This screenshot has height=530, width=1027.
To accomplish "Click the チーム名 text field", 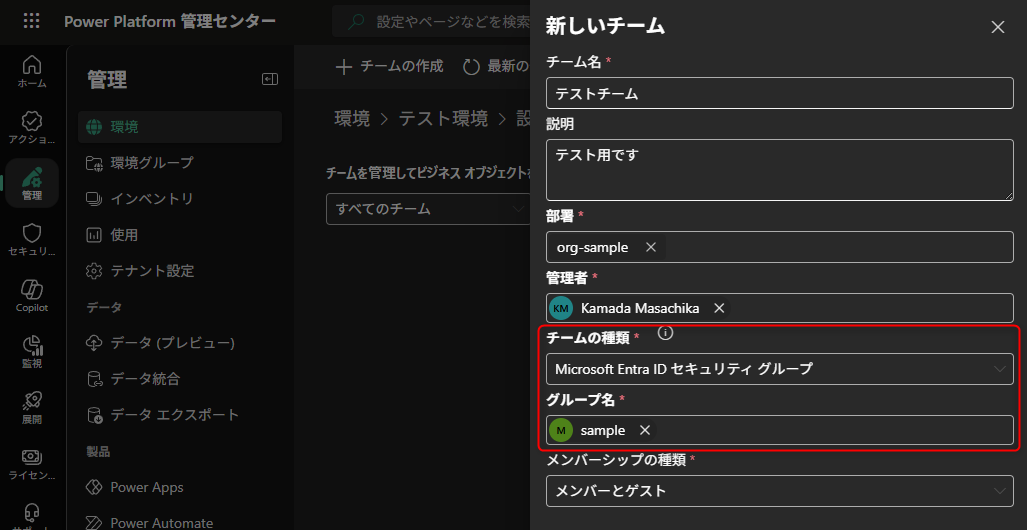I will (780, 93).
